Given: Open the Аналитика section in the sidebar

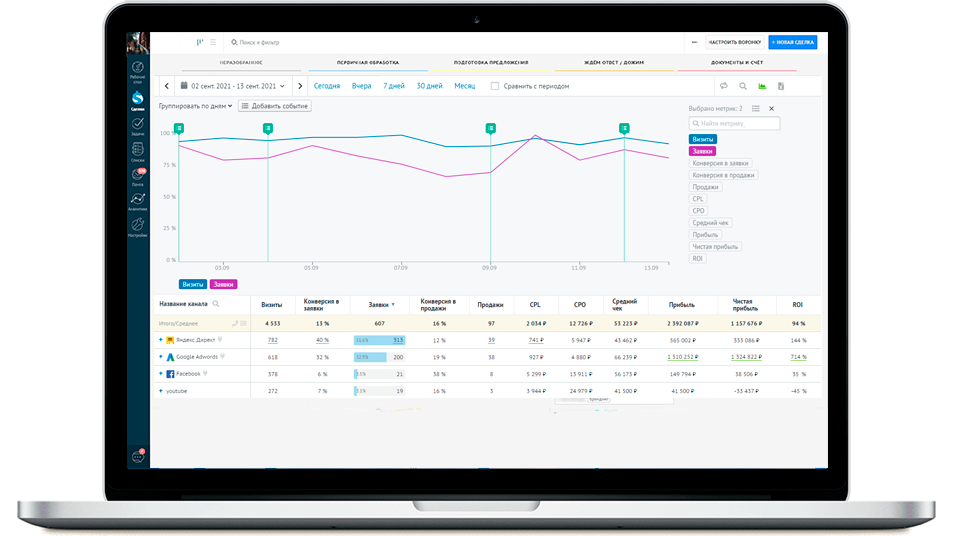Looking at the screenshot, I should pyautogui.click(x=138, y=199).
